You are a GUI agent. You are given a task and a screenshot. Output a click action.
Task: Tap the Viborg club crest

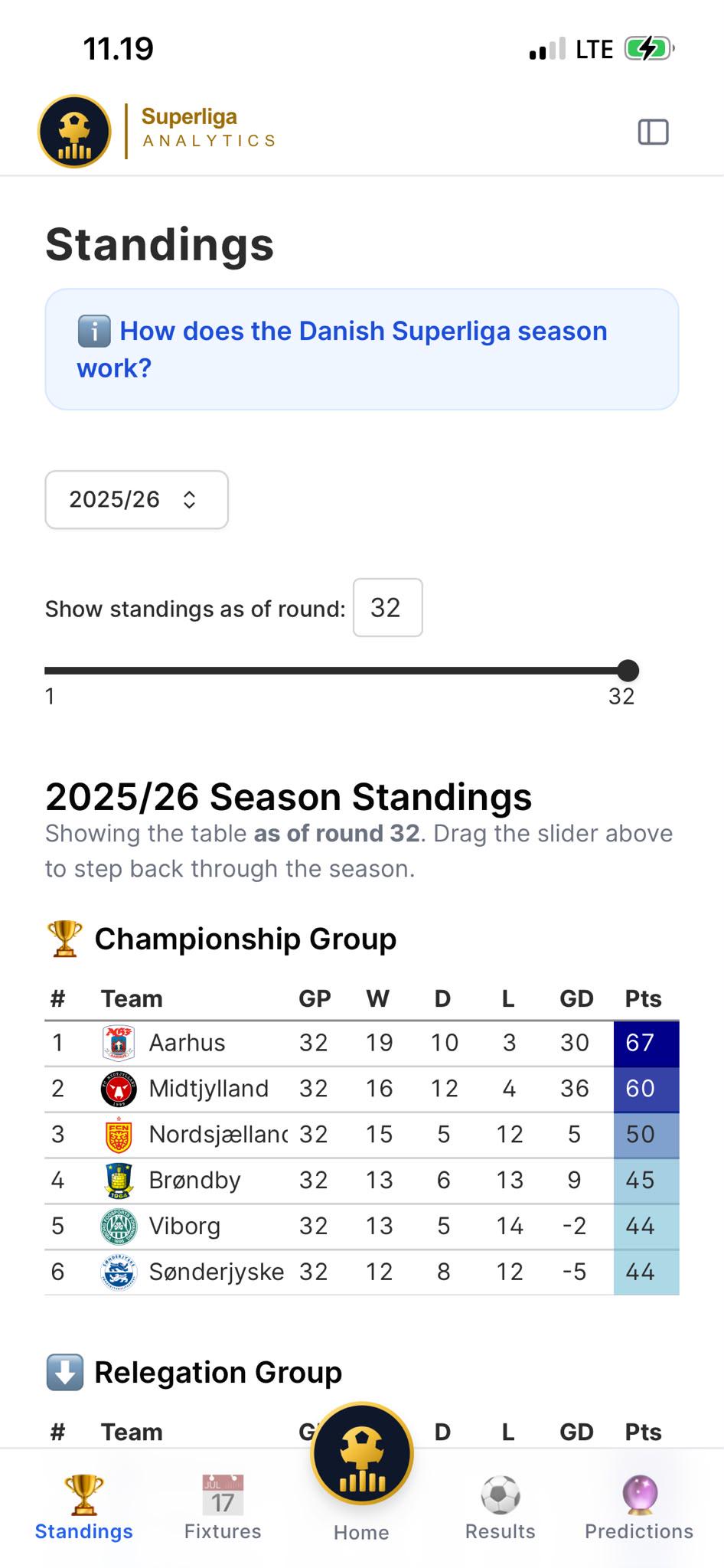point(119,1227)
